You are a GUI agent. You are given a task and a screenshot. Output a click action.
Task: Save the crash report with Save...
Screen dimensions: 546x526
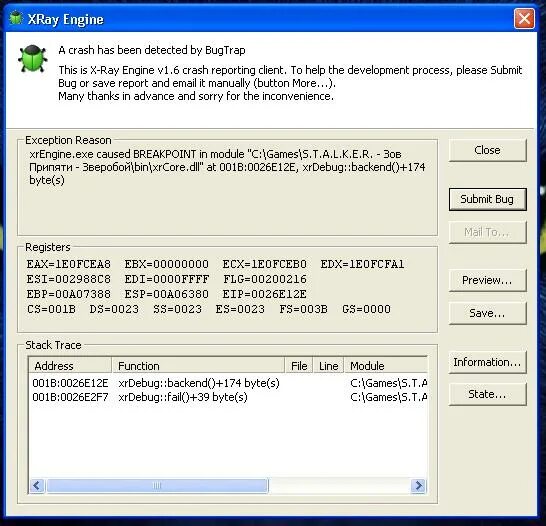click(x=487, y=313)
